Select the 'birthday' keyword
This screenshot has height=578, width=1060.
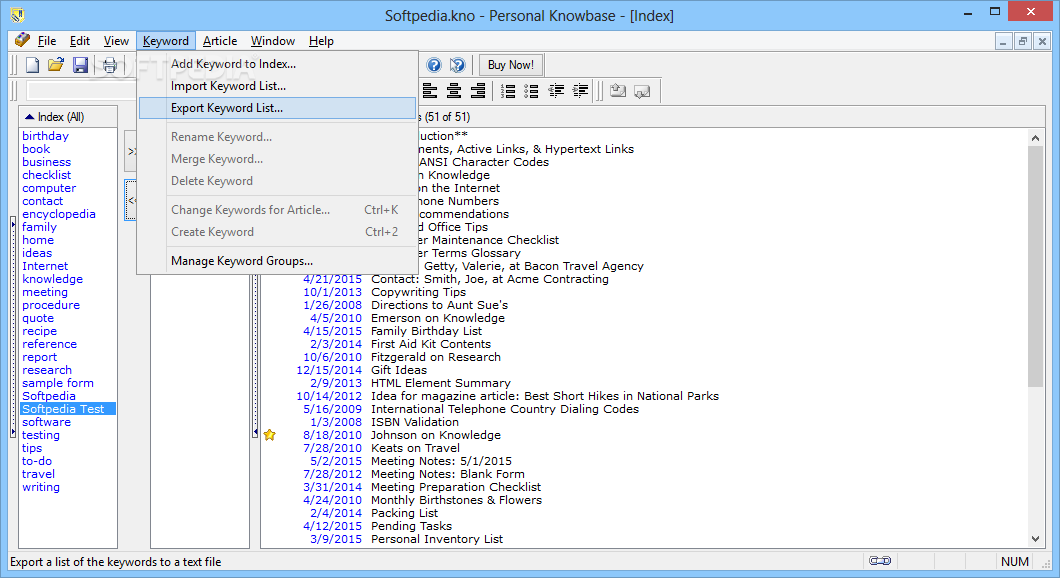pos(45,136)
